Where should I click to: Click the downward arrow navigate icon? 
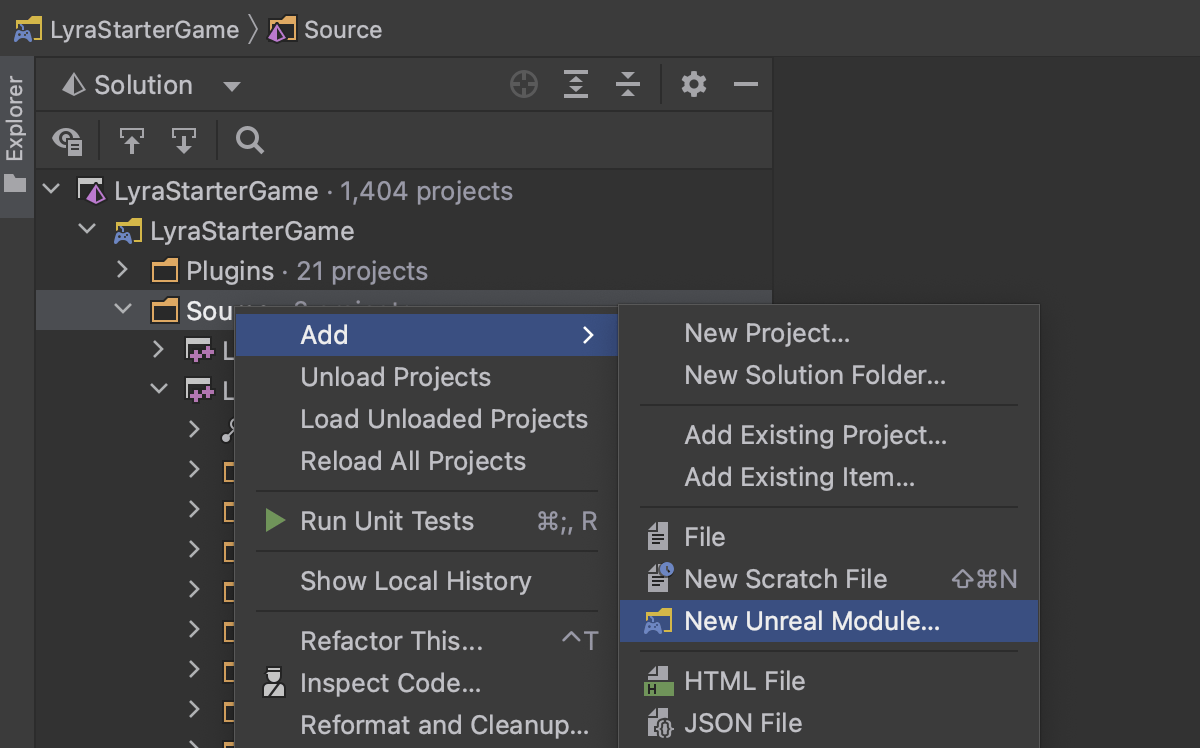184,141
